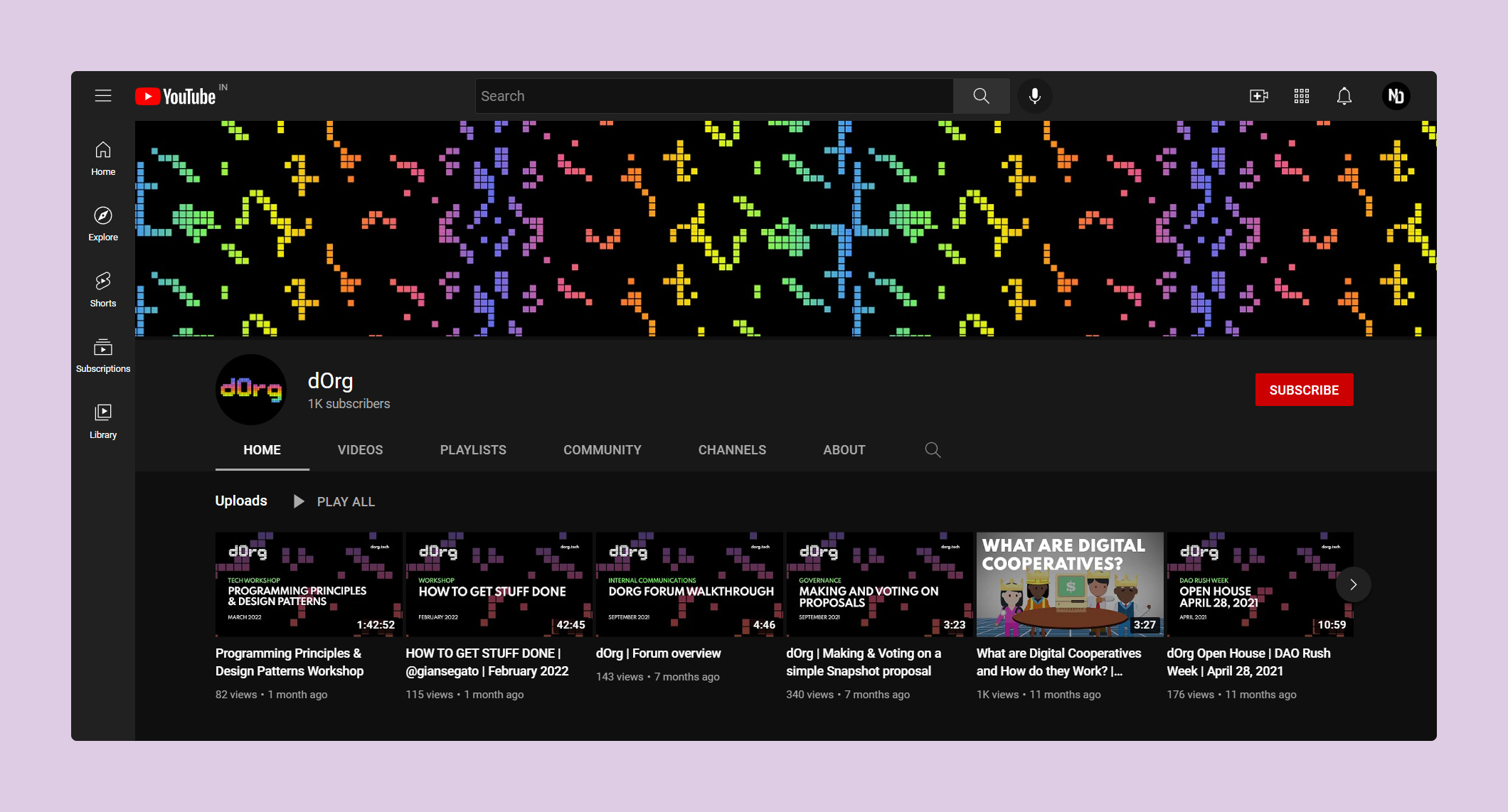Image resolution: width=1508 pixels, height=812 pixels.
Task: Switch to the PLAYLISTS tab
Action: point(473,450)
